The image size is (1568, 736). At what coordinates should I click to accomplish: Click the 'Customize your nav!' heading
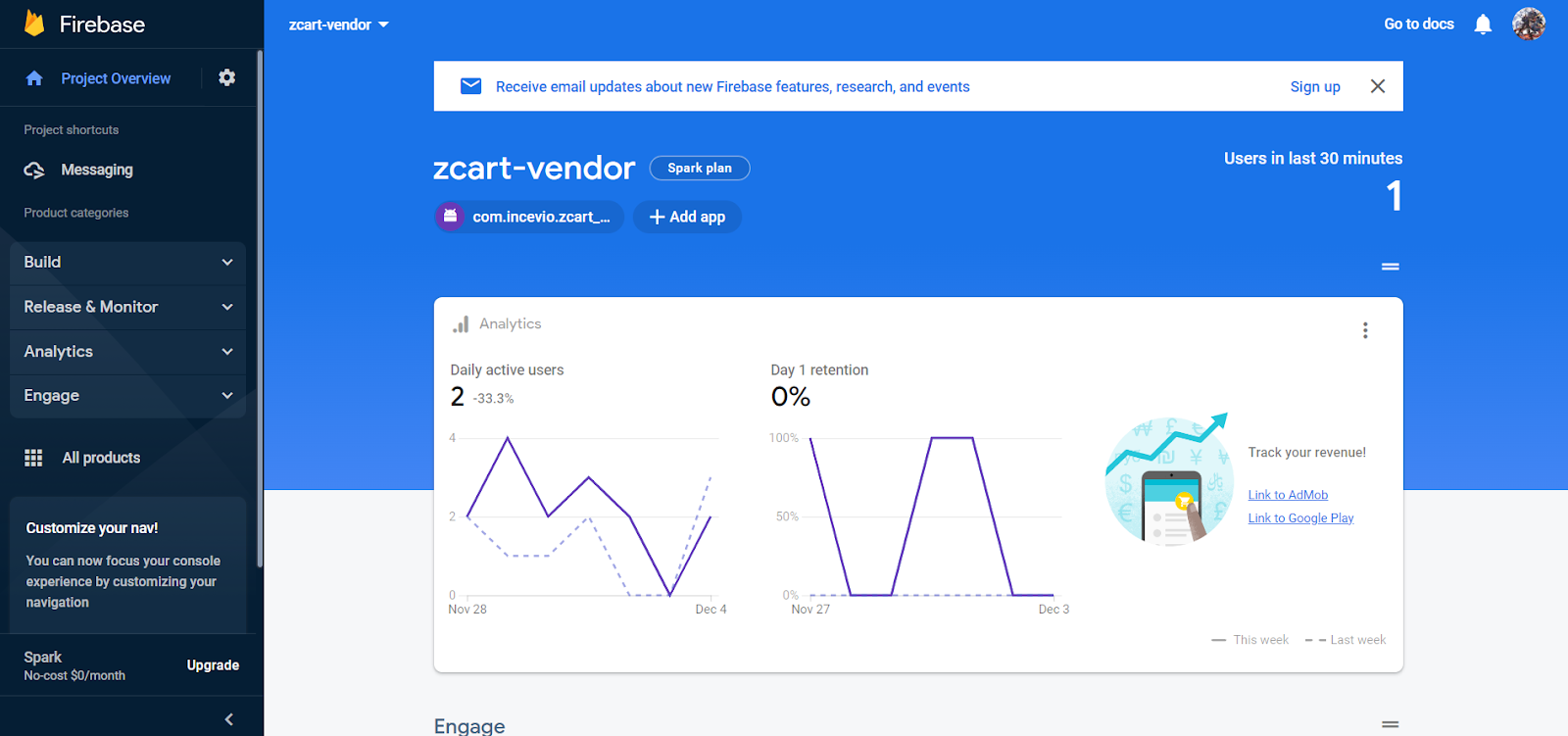92,528
